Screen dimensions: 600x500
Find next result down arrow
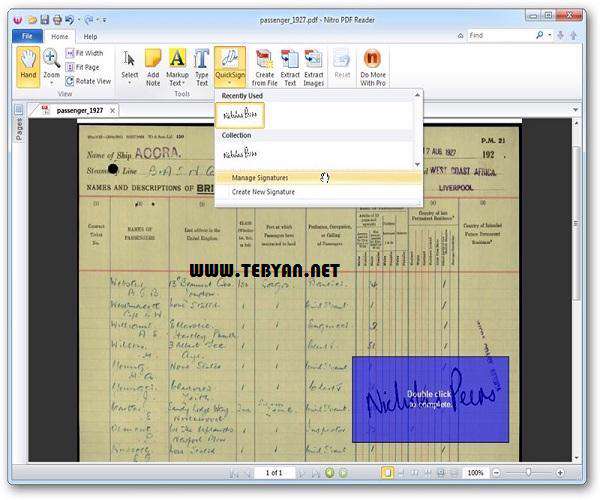point(561,35)
